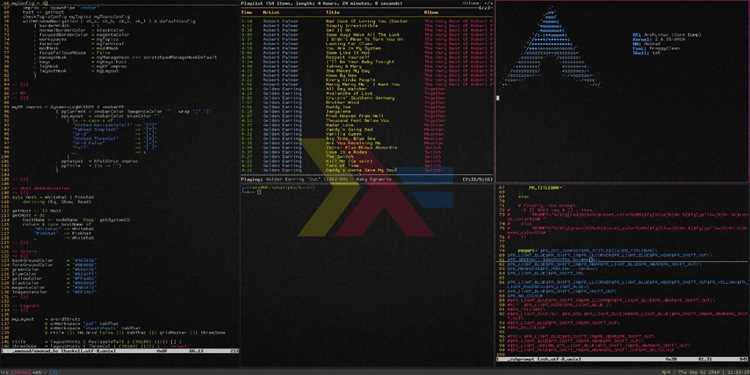Click the cursor in the Arch logo terminal
The width and height of the screenshot is (750, 375).
point(498,98)
